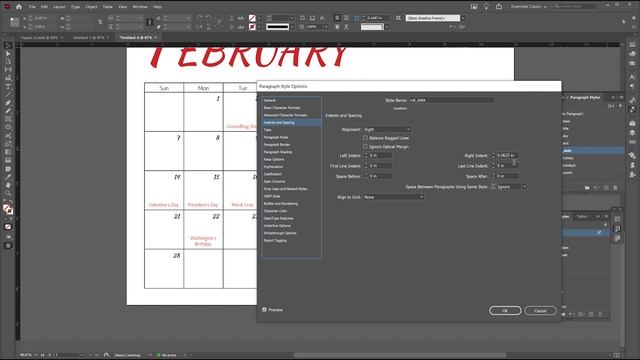Click the Left Indent value field
This screenshot has height=360, width=640.
(380, 156)
